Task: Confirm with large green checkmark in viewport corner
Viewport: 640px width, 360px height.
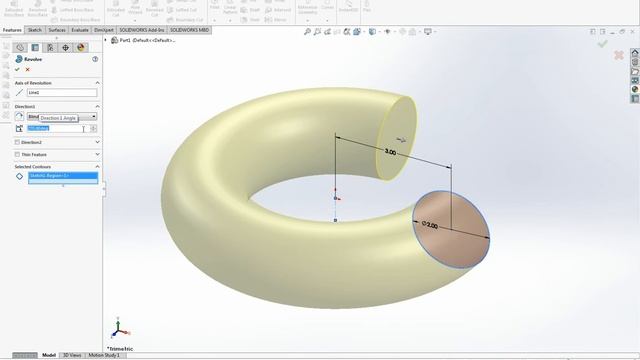Action: [x=602, y=44]
